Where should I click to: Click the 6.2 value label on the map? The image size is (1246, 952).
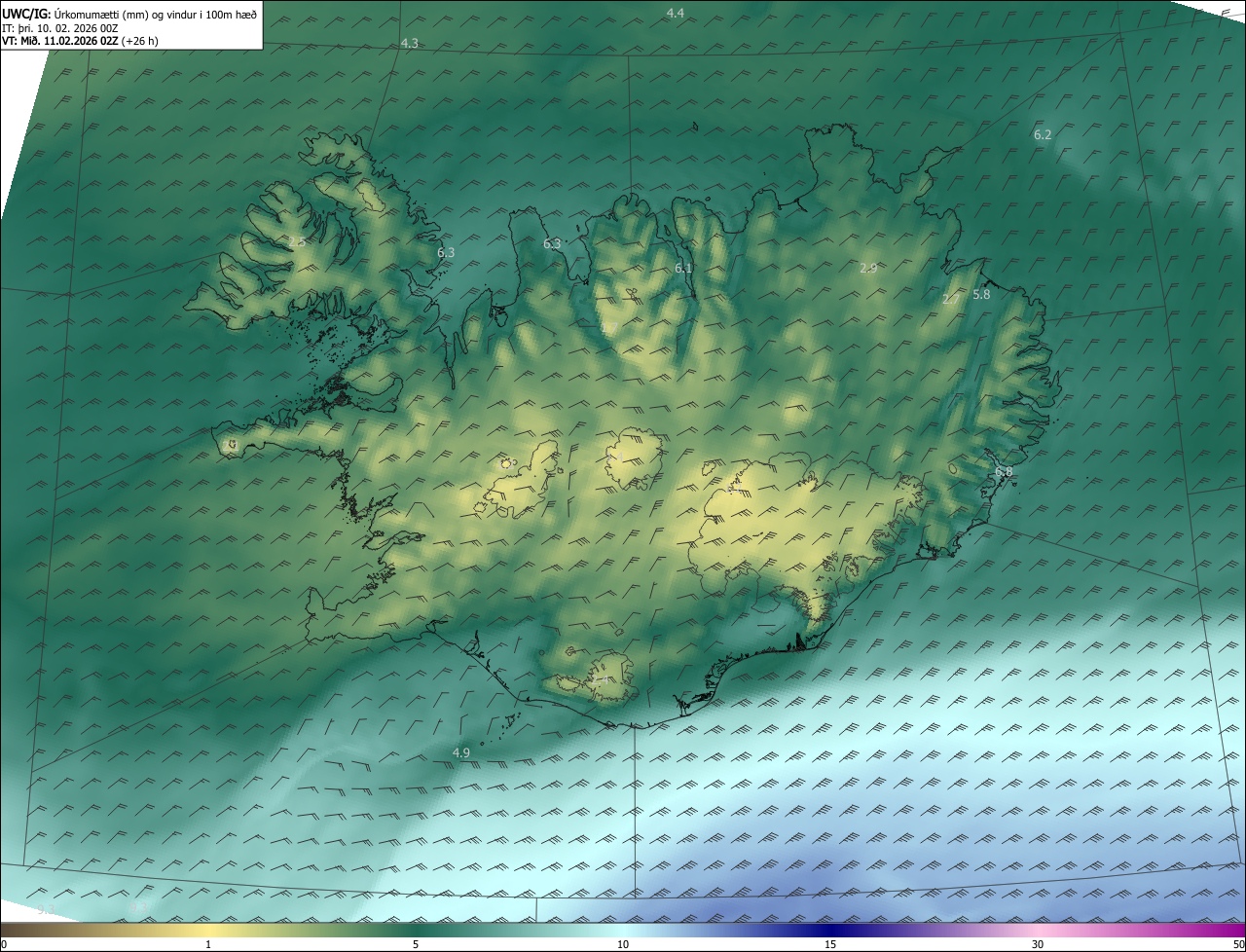[x=1043, y=134]
